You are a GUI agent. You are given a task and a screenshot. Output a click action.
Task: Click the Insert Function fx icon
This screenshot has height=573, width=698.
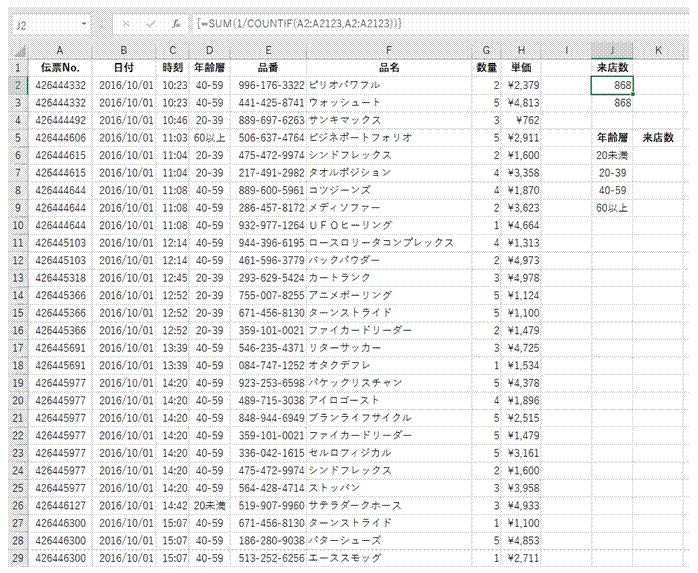point(176,22)
